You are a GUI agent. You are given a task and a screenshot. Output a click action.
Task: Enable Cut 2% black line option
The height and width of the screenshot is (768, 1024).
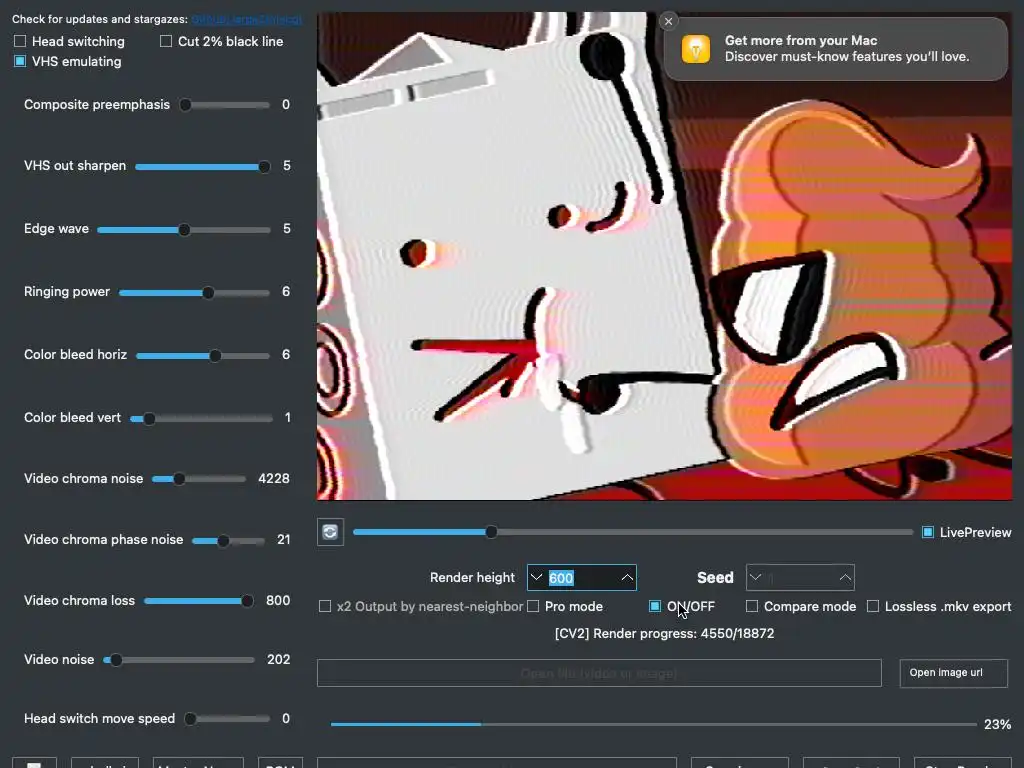tap(166, 41)
